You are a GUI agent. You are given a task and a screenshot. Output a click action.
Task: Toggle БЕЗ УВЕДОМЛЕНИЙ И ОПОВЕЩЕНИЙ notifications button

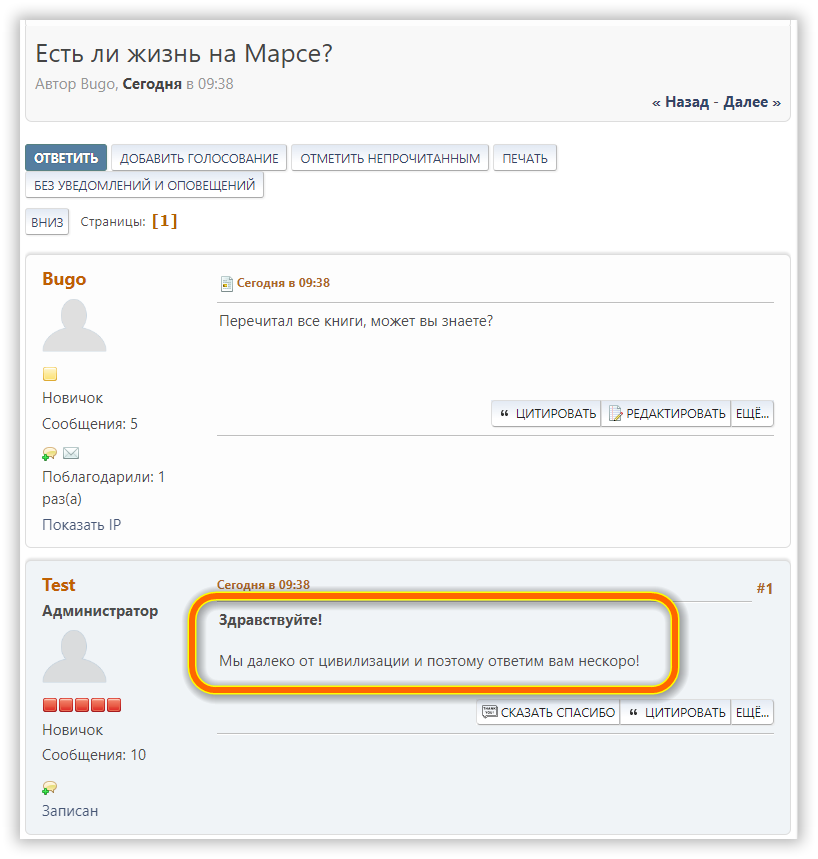pos(144,185)
